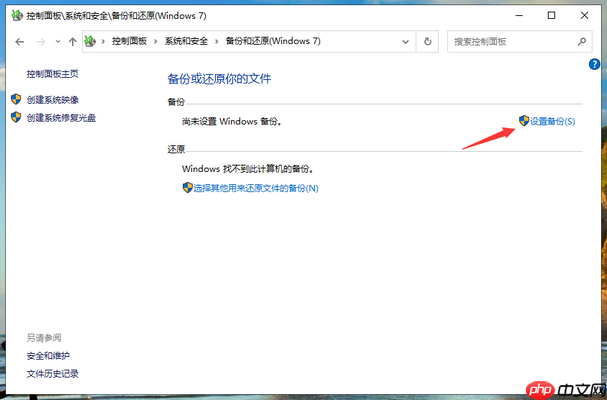This screenshot has width=607, height=400.
Task: Open 文件历史记录 link
Action: point(52,374)
